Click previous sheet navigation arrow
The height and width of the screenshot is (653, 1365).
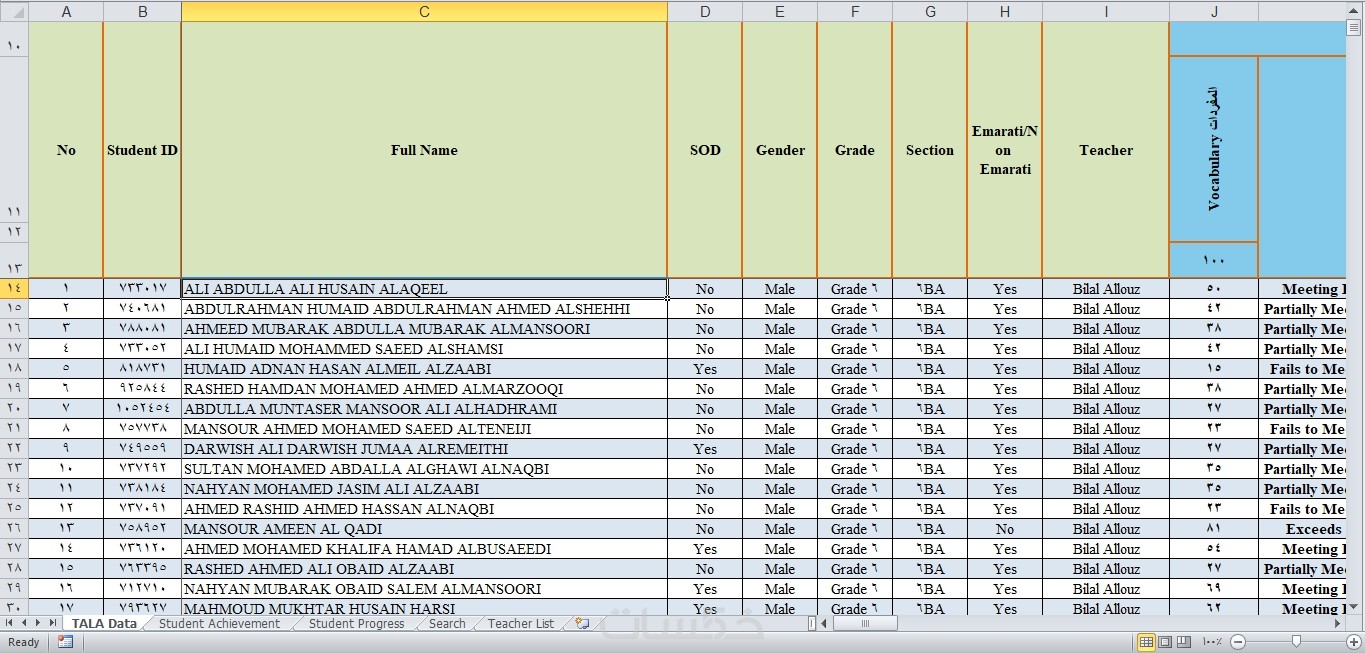coord(23,623)
